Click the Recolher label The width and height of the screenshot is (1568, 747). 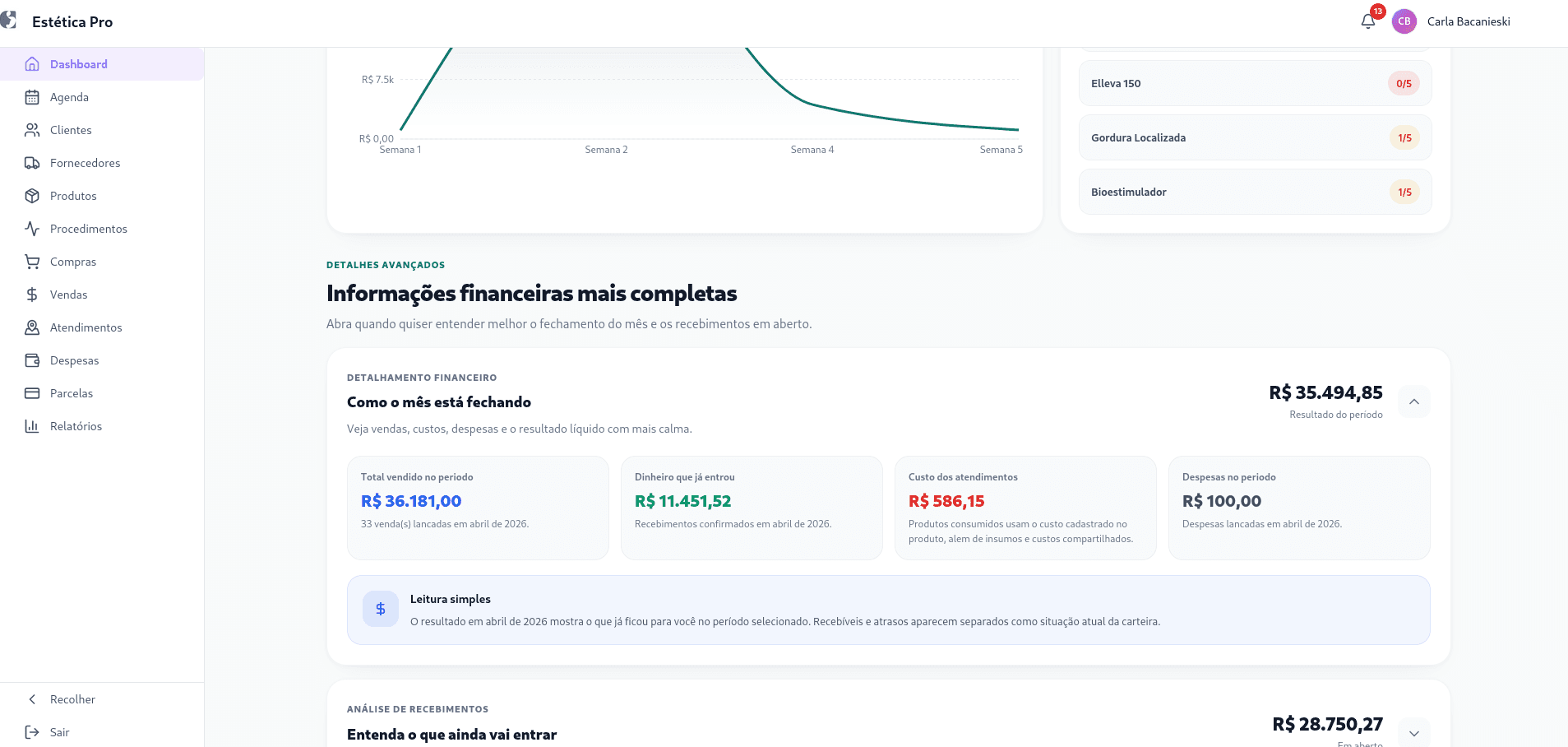(x=72, y=699)
